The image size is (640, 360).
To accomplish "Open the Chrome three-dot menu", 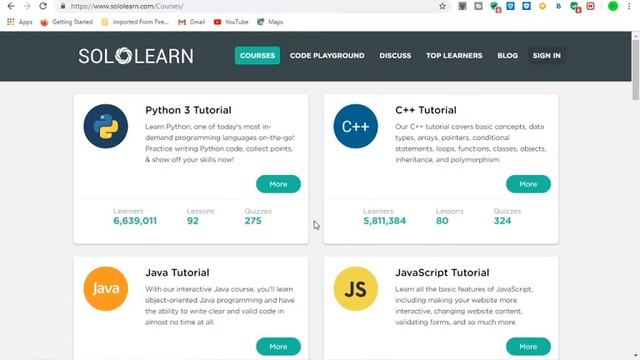I will coord(629,6).
